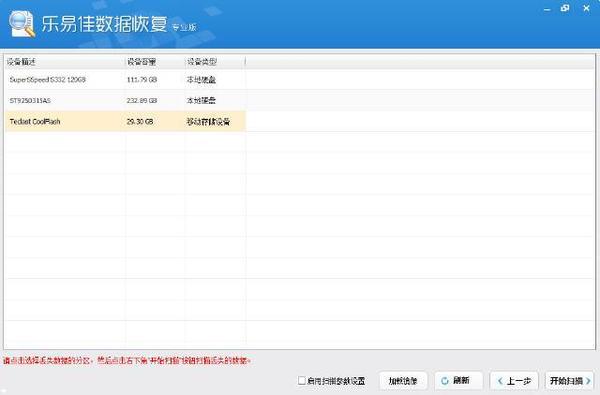
Task: Click the 乐易佳数据恢复 title text
Action: coord(104,24)
